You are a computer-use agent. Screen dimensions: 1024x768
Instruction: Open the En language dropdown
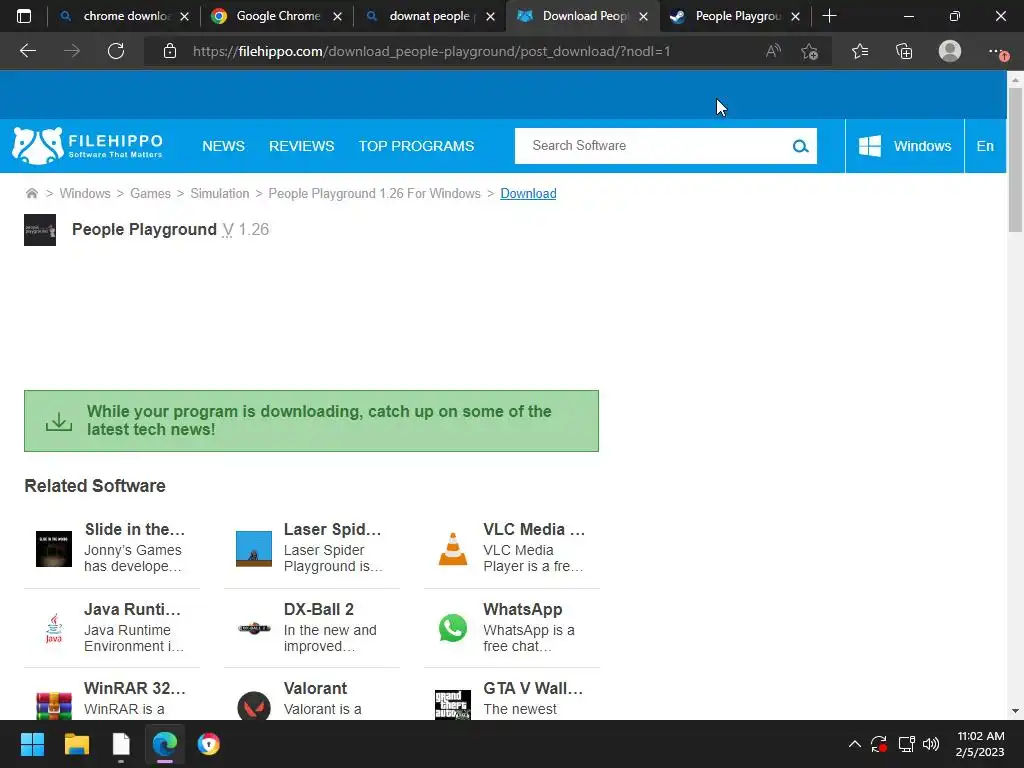[985, 146]
